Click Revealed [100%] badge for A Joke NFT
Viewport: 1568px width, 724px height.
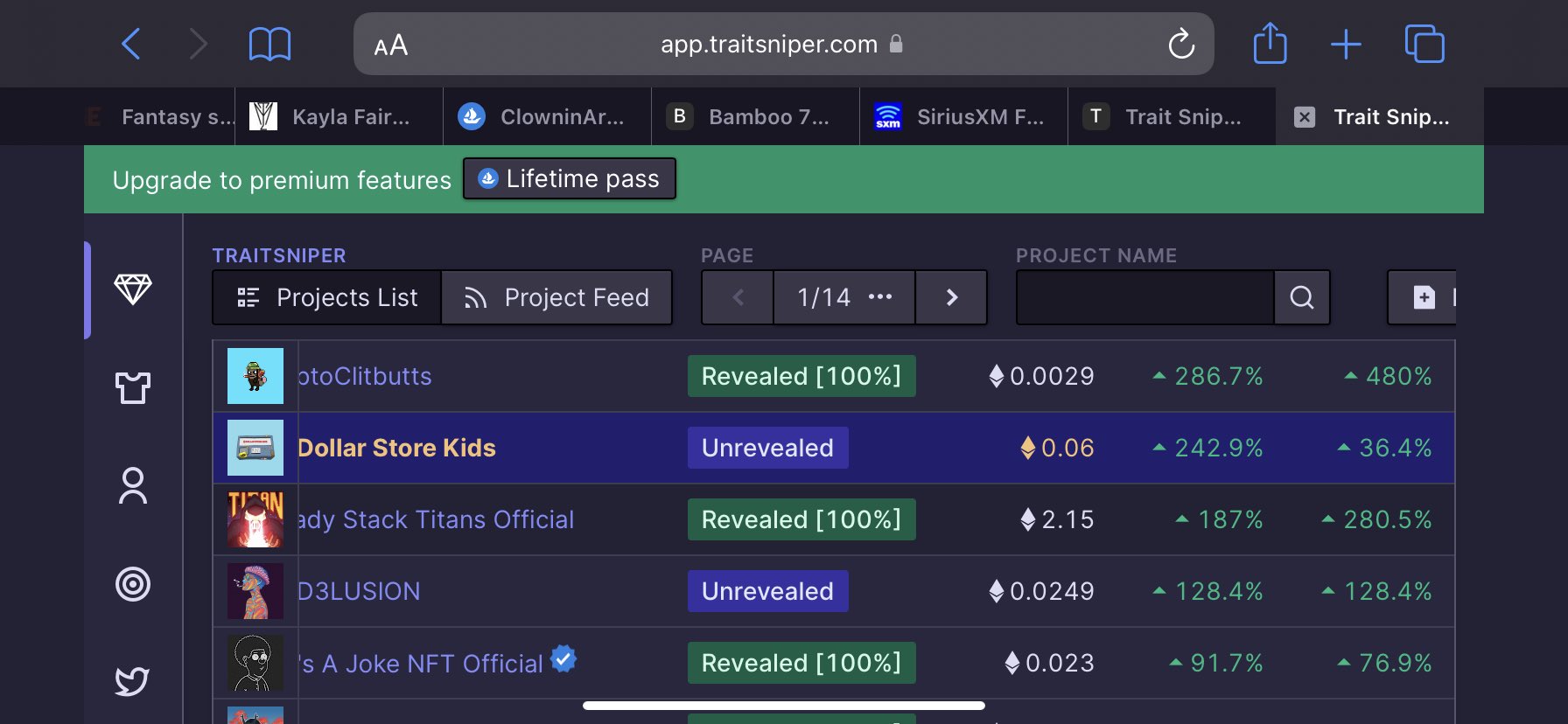tap(801, 663)
